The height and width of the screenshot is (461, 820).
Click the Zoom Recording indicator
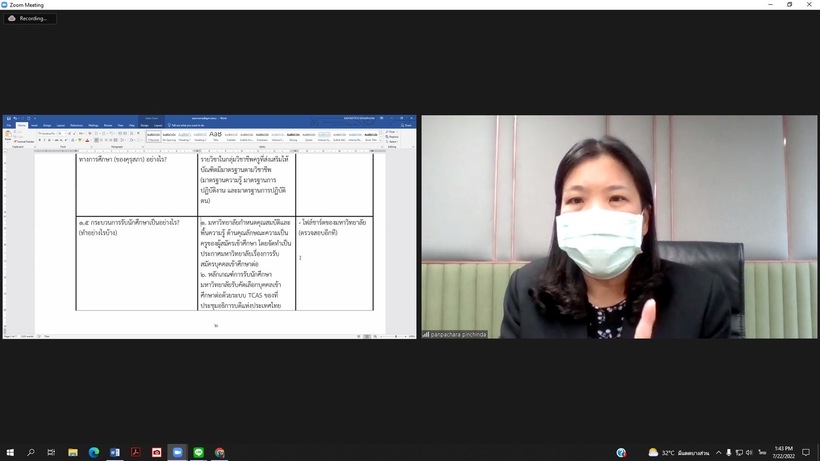(x=30, y=18)
